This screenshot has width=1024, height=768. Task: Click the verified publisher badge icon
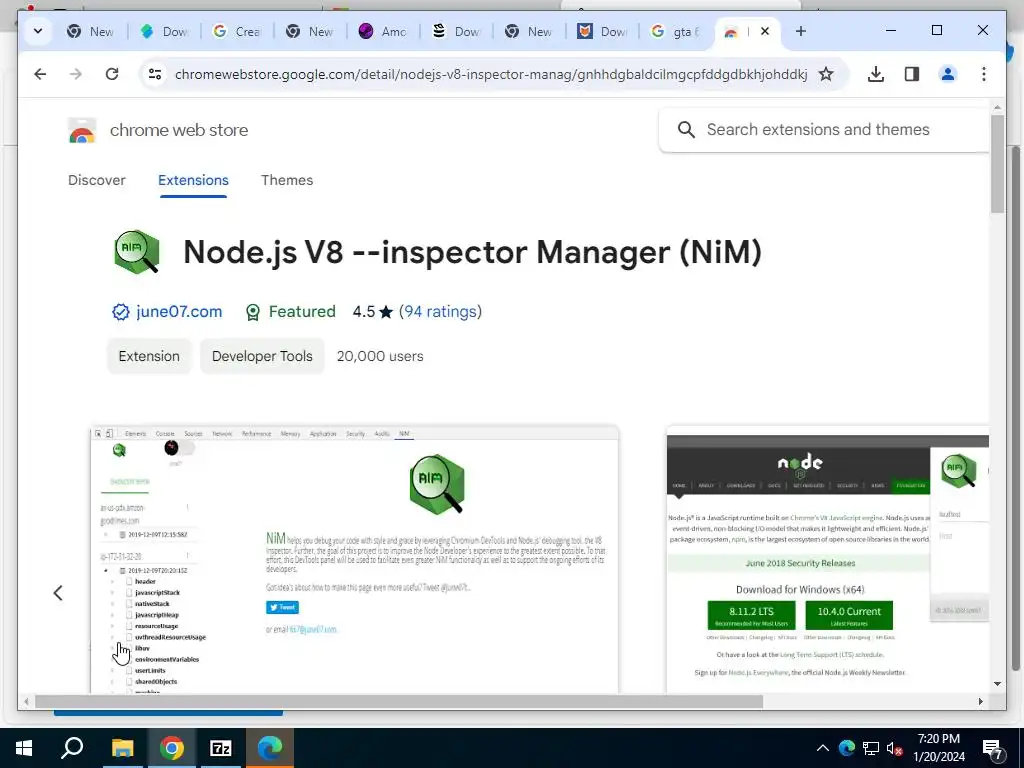(121, 312)
